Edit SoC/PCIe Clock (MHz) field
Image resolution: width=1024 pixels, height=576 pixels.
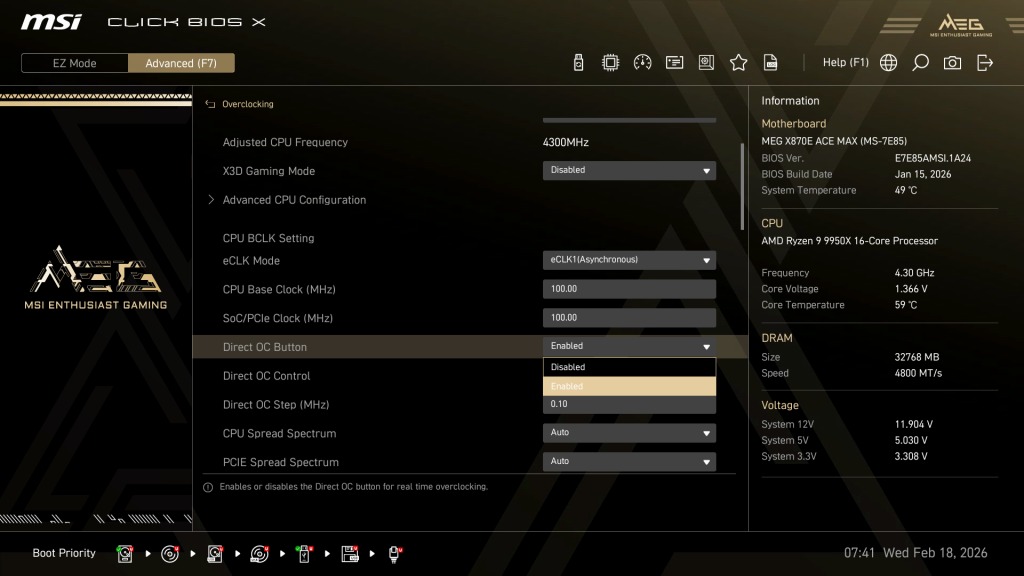click(629, 317)
